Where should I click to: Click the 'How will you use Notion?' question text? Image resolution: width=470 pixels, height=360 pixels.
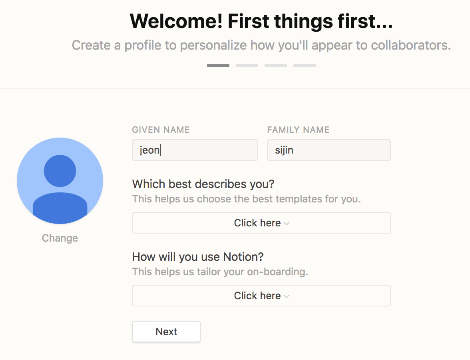tap(198, 257)
